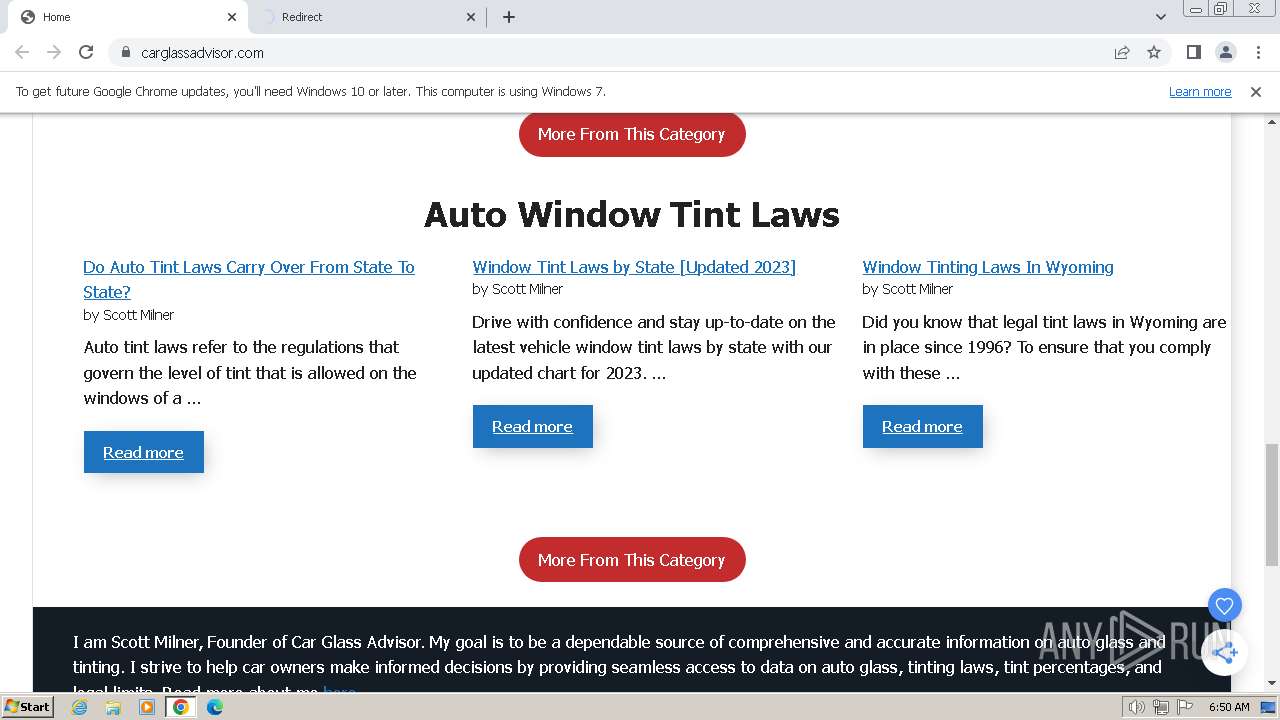Click the browser forward arrow
The height and width of the screenshot is (720, 1280).
54,52
